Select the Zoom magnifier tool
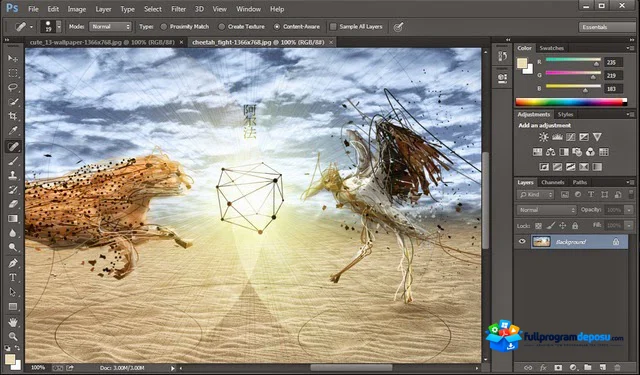Image resolution: width=640 pixels, height=375 pixels. pyautogui.click(x=13, y=337)
